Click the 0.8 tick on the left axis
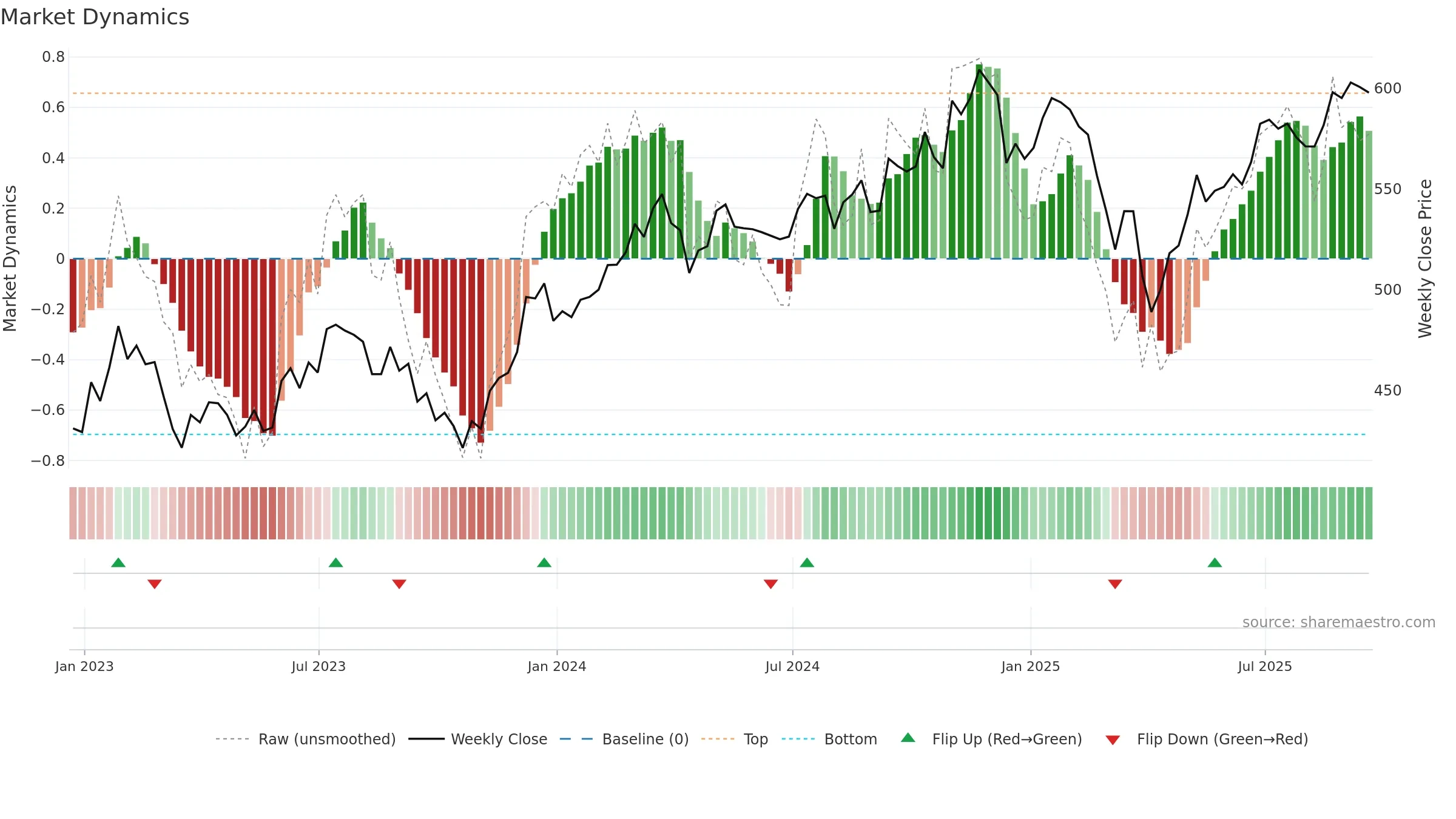This screenshot has height=819, width=1456. coord(53,57)
